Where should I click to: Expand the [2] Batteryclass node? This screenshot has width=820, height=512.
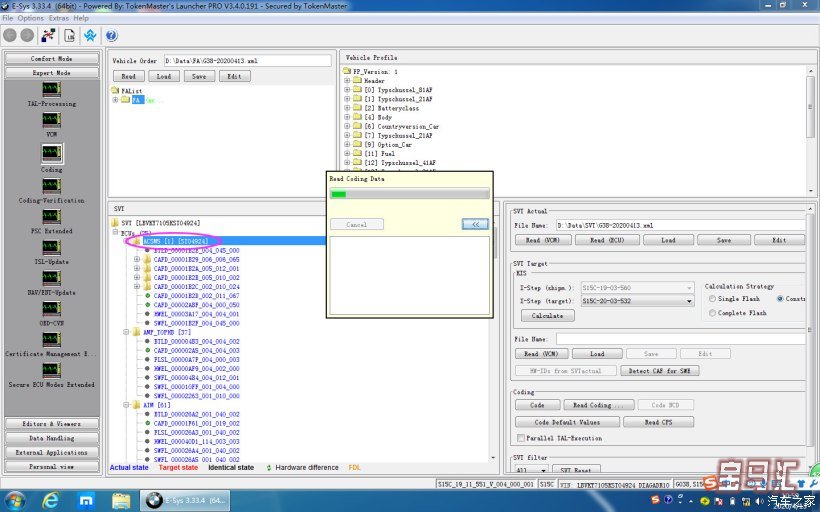point(347,108)
